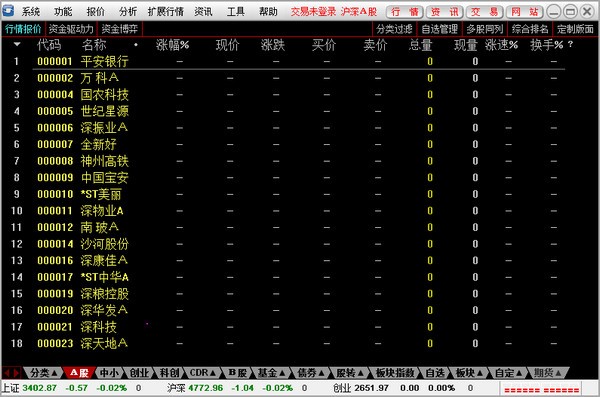This screenshot has width=600, height=397.
Task: Click the question mark icon in header
Action: tap(571, 44)
